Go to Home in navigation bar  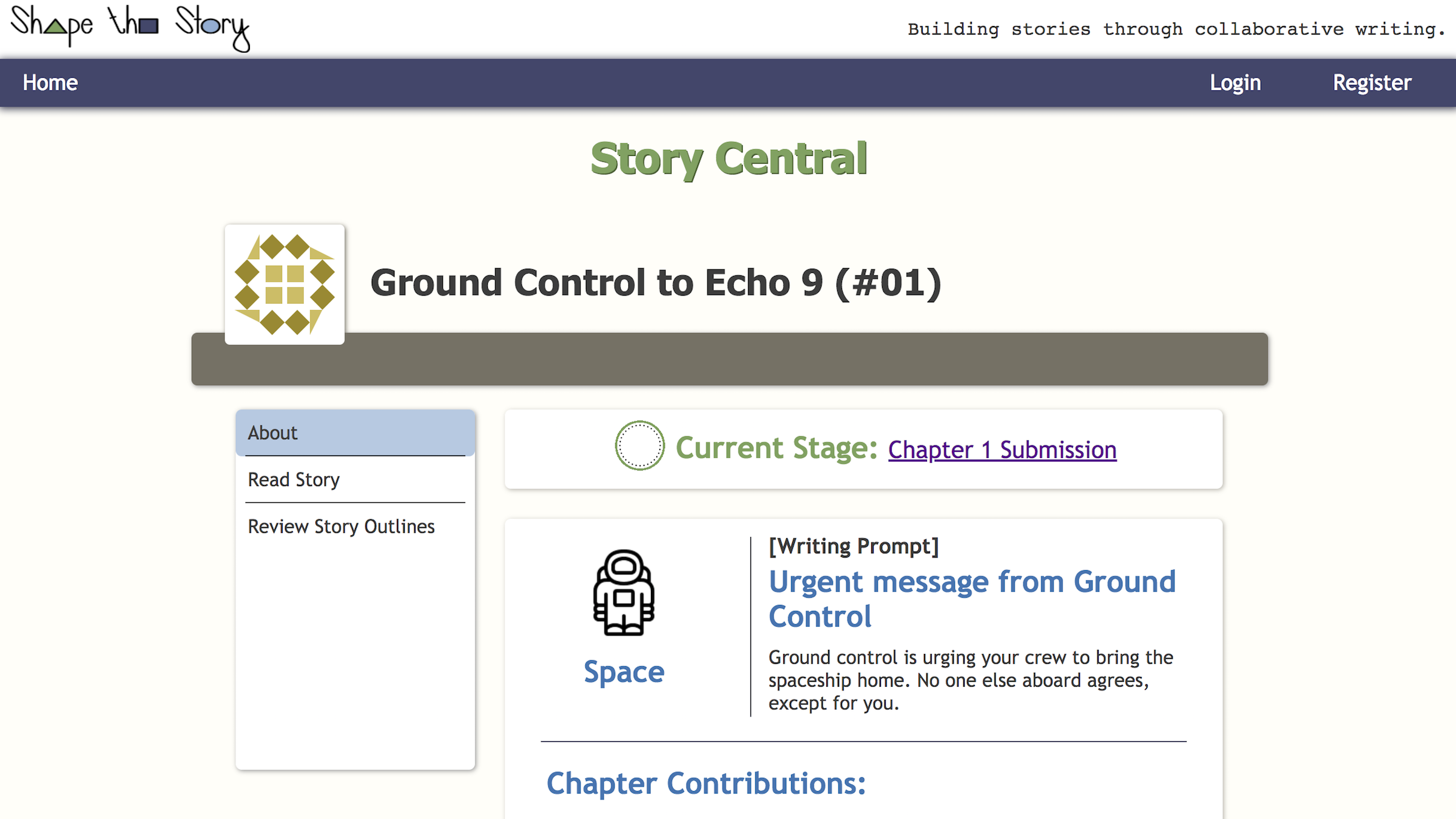pos(50,83)
